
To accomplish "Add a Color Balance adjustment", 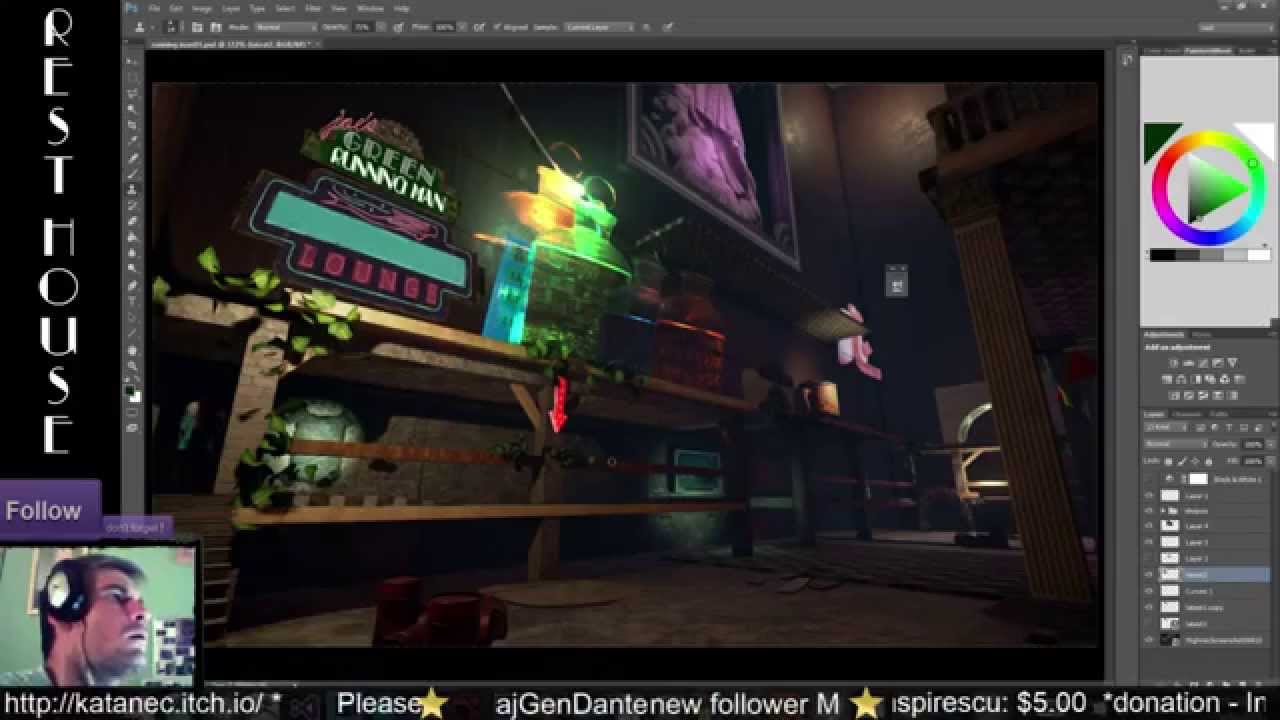I will pos(1181,379).
